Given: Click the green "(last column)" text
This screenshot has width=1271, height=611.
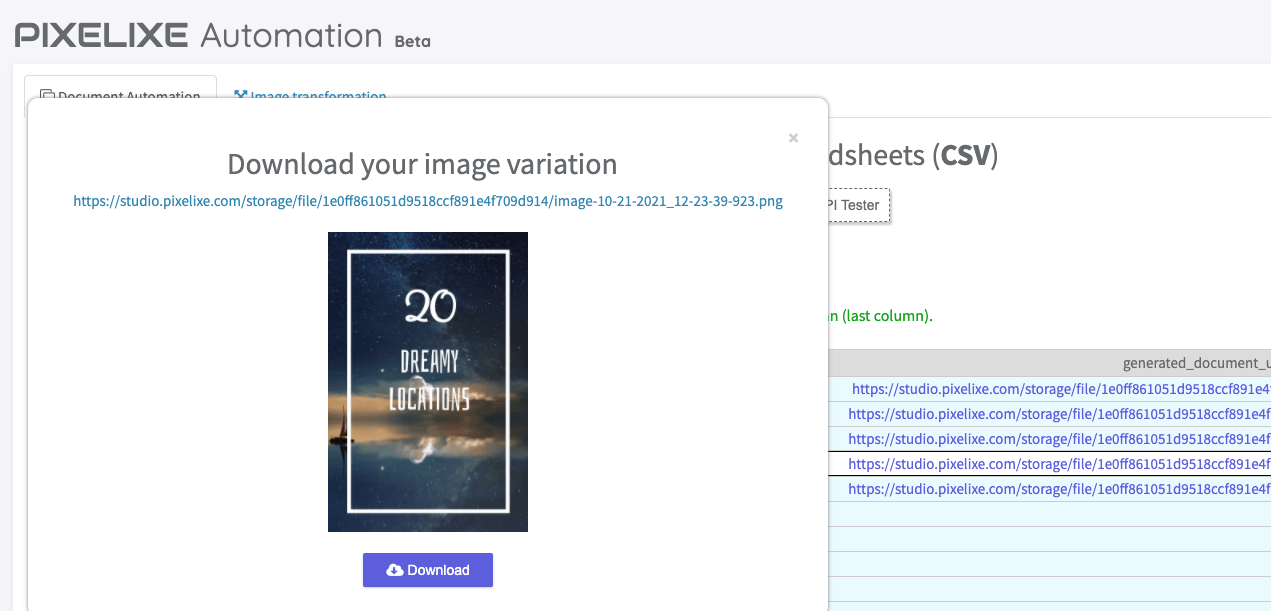Looking at the screenshot, I should [886, 316].
